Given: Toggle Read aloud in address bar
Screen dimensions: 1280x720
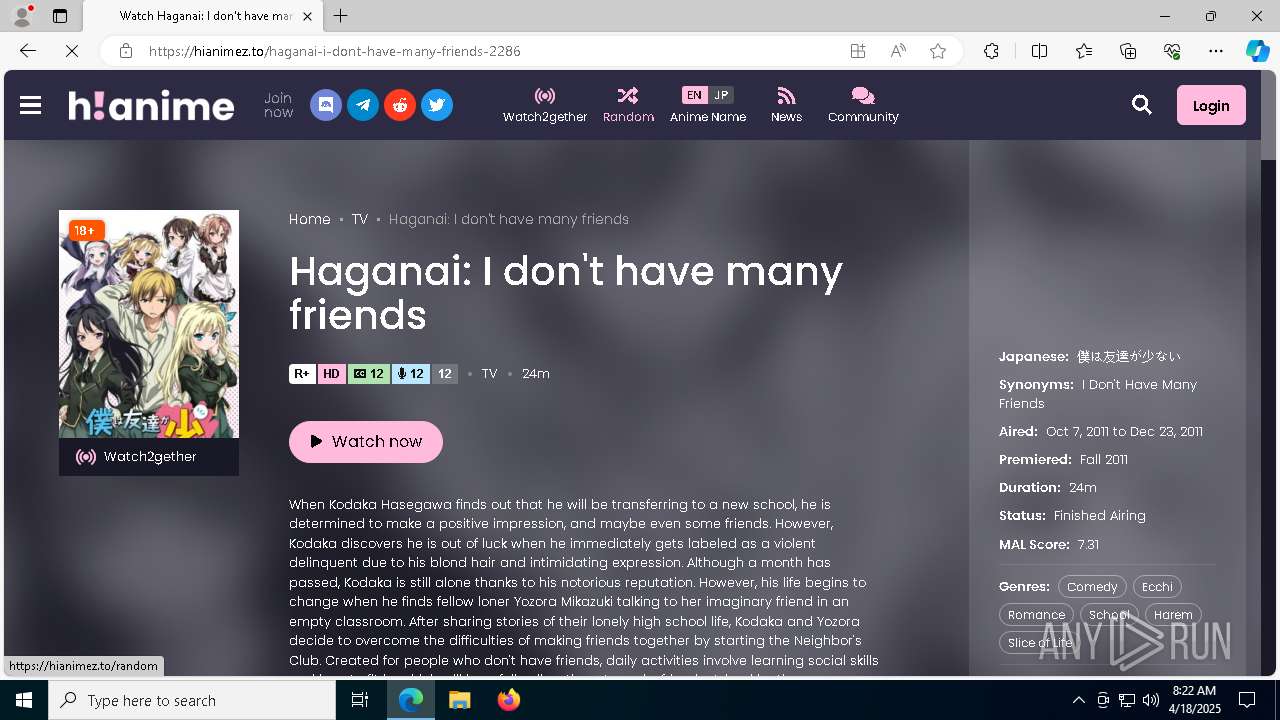Looking at the screenshot, I should [x=898, y=51].
